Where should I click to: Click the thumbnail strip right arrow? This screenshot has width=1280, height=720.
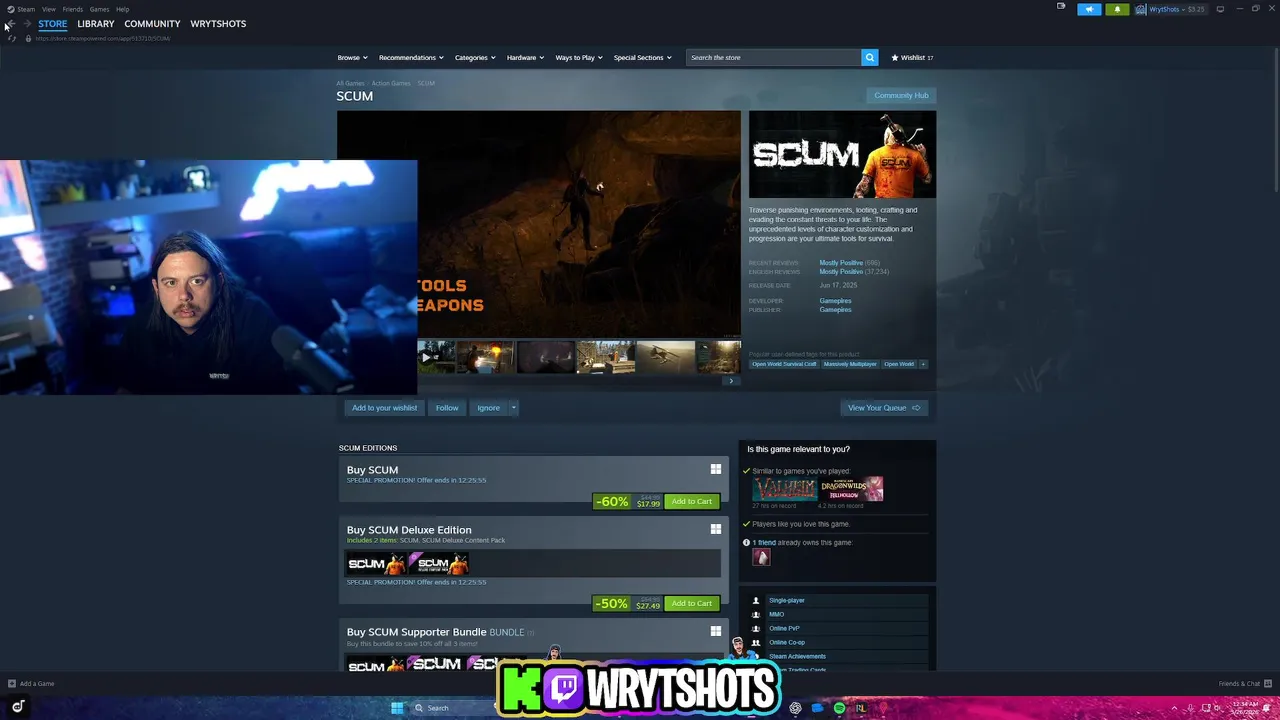coord(731,380)
